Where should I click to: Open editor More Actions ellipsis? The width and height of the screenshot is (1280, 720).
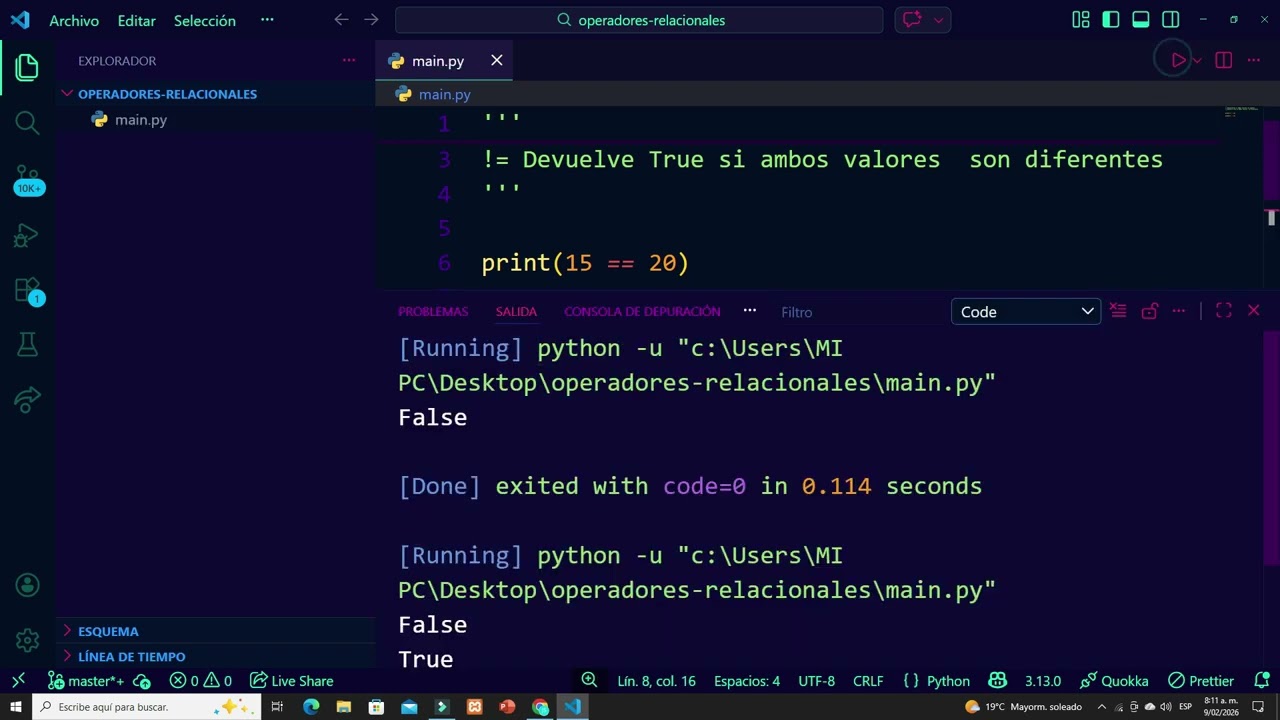click(1254, 61)
